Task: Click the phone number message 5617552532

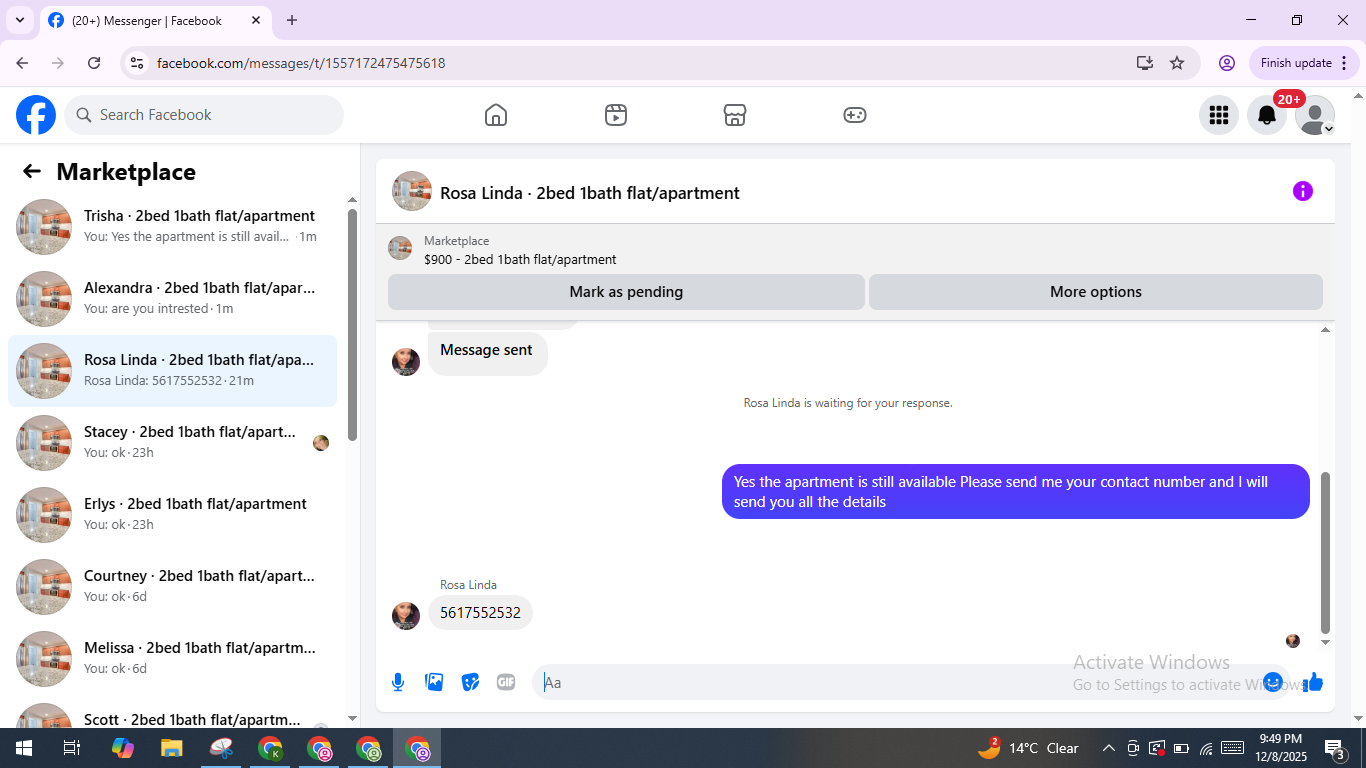Action: tap(480, 613)
